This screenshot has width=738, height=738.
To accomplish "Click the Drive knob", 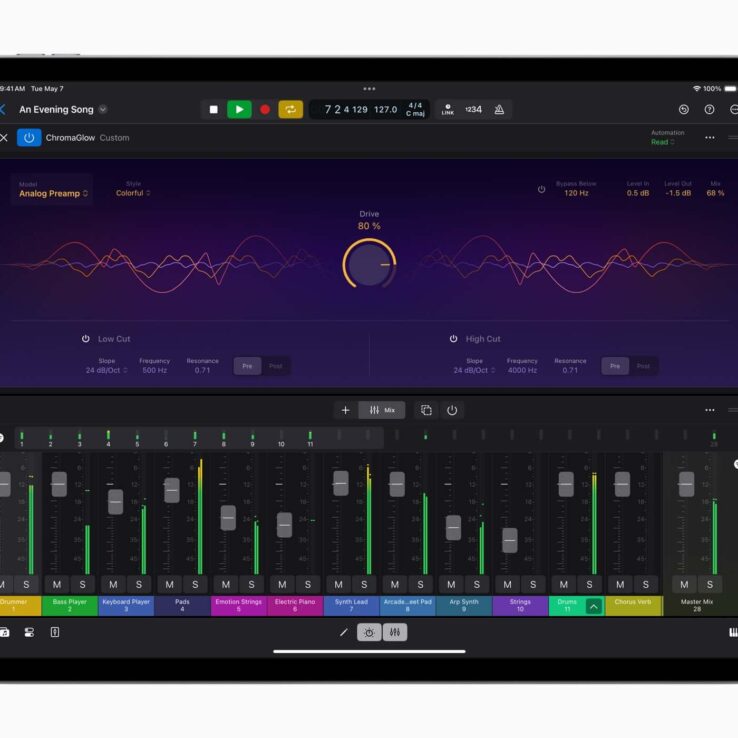I will click(369, 264).
